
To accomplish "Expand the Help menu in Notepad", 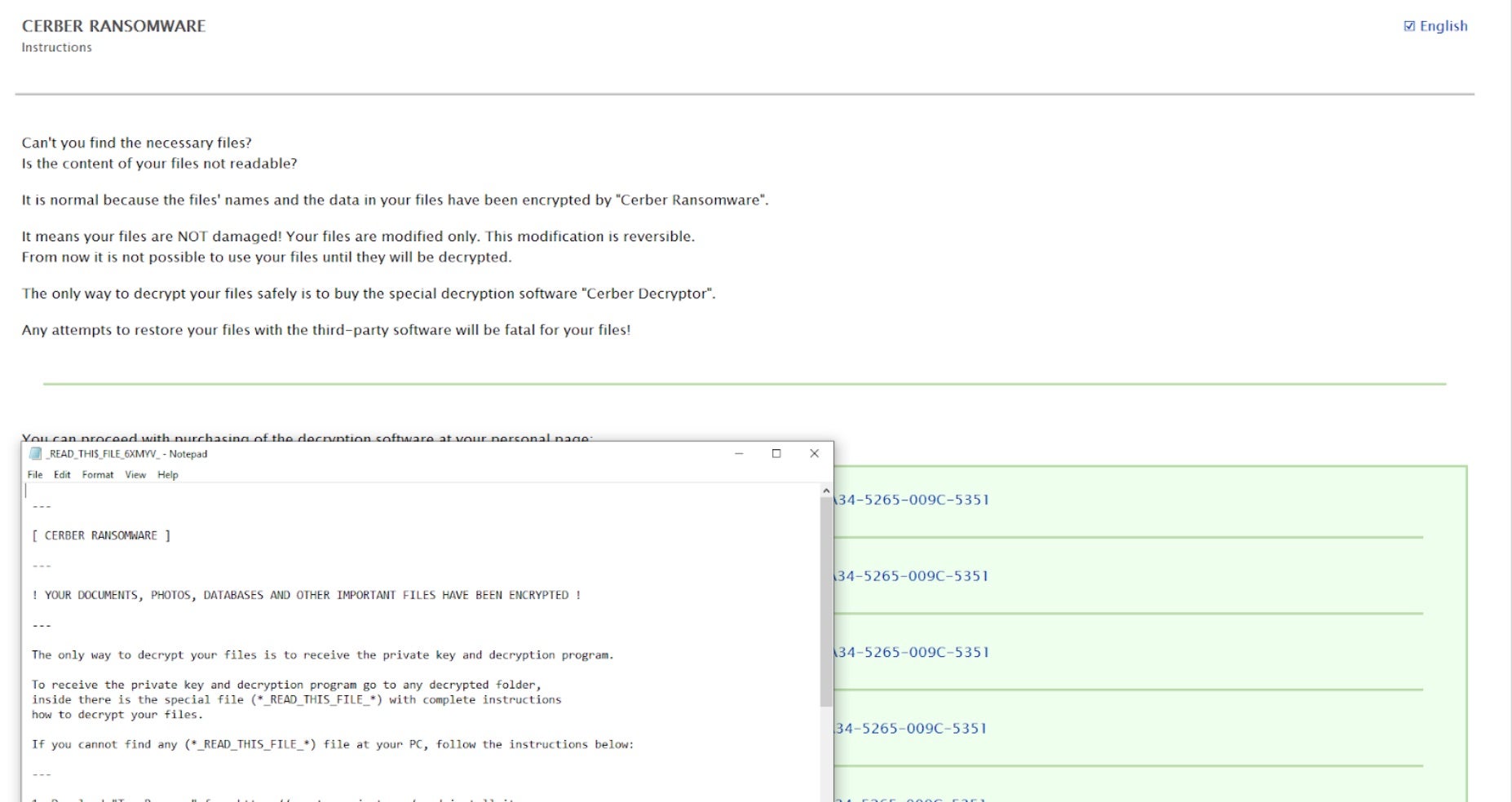I will (168, 475).
